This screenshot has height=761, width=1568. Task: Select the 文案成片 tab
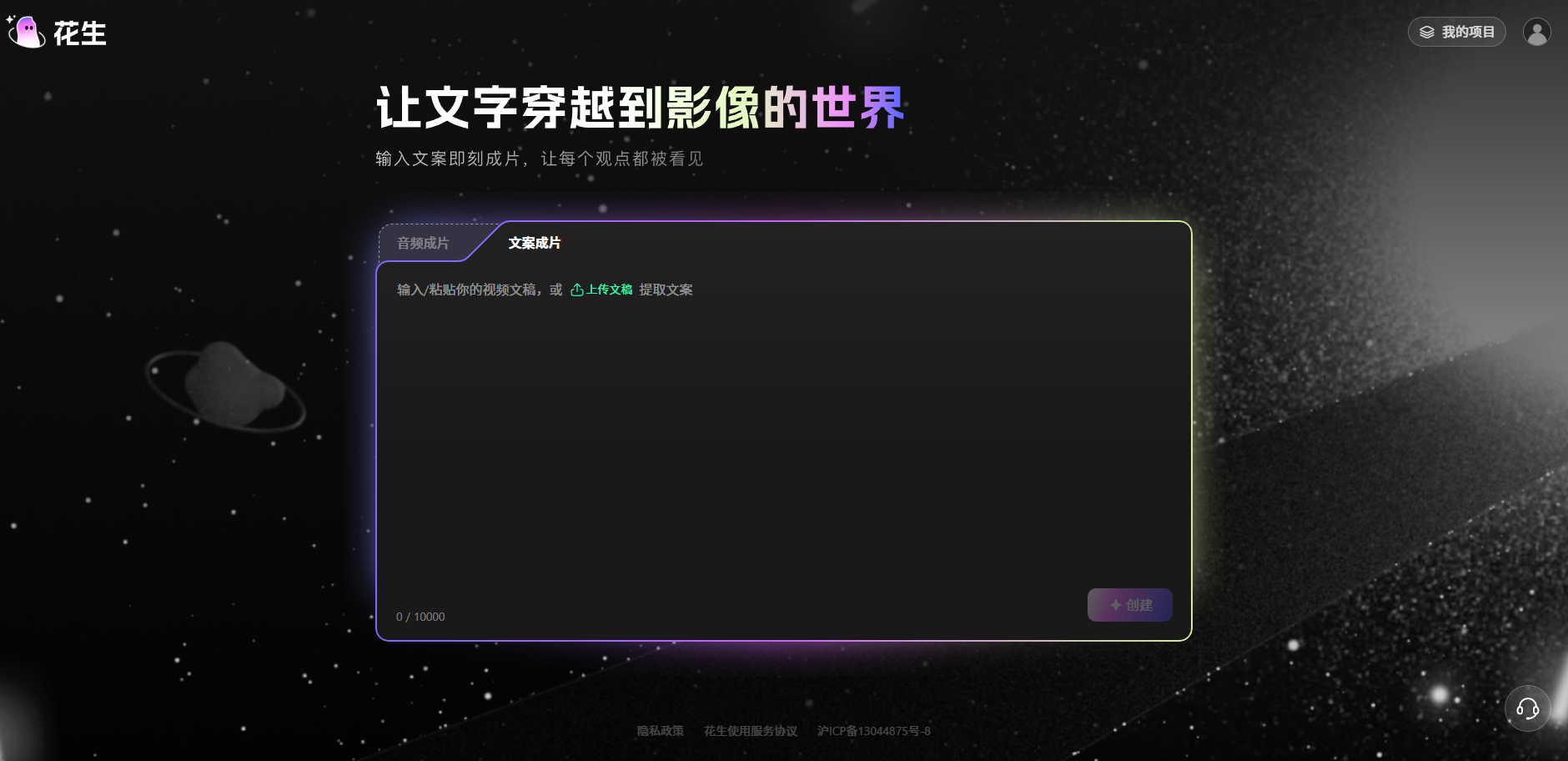pos(535,243)
